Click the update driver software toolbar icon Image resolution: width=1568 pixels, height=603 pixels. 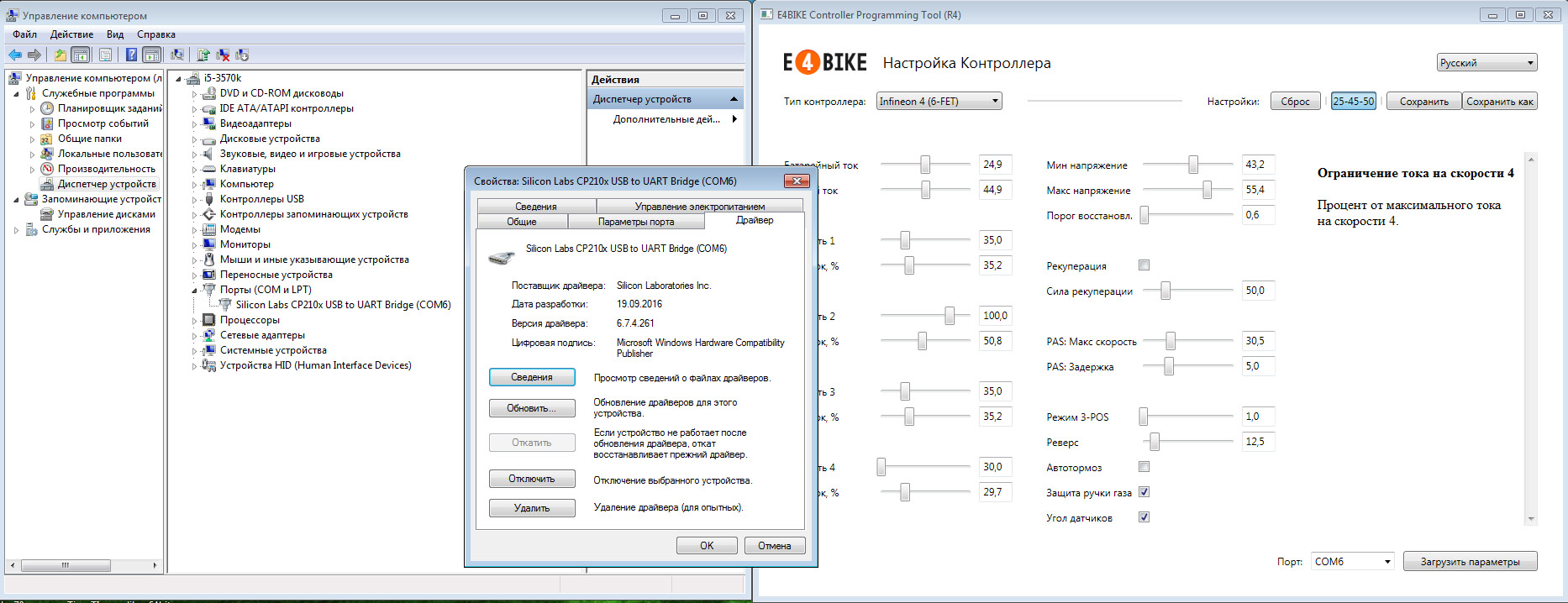coord(203,55)
